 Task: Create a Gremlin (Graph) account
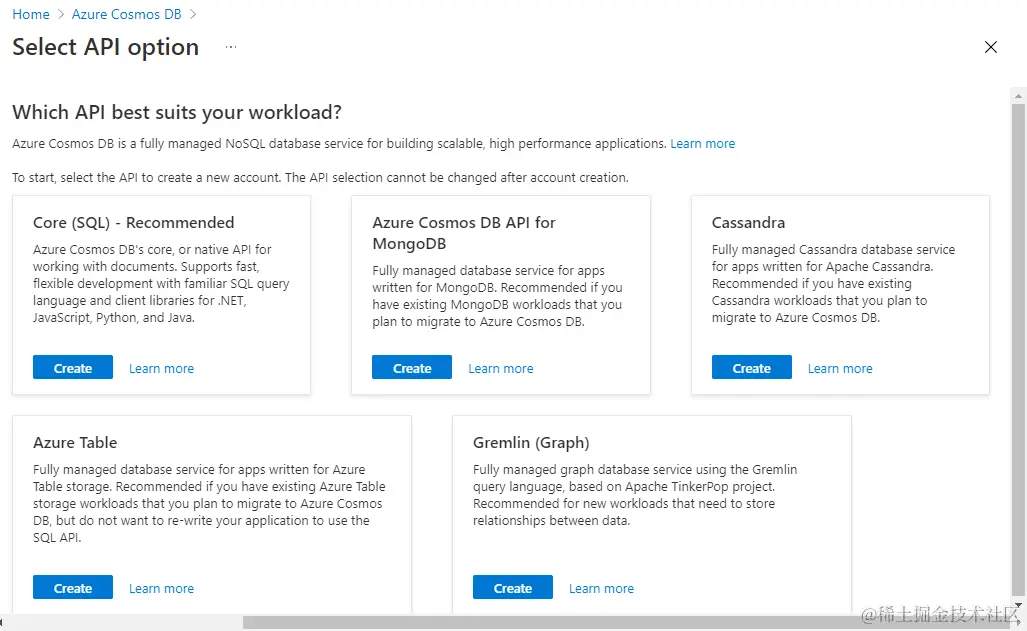click(x=512, y=588)
